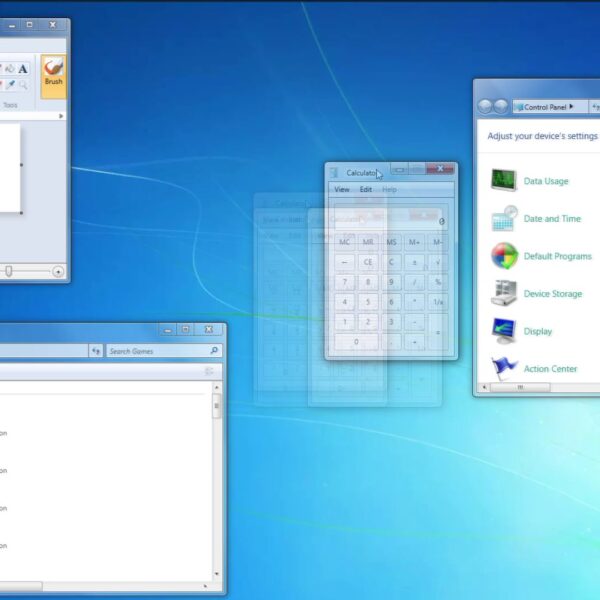This screenshot has height=600, width=600.
Task: Click the Games window scrollbar up arrow
Action: pos(217,388)
